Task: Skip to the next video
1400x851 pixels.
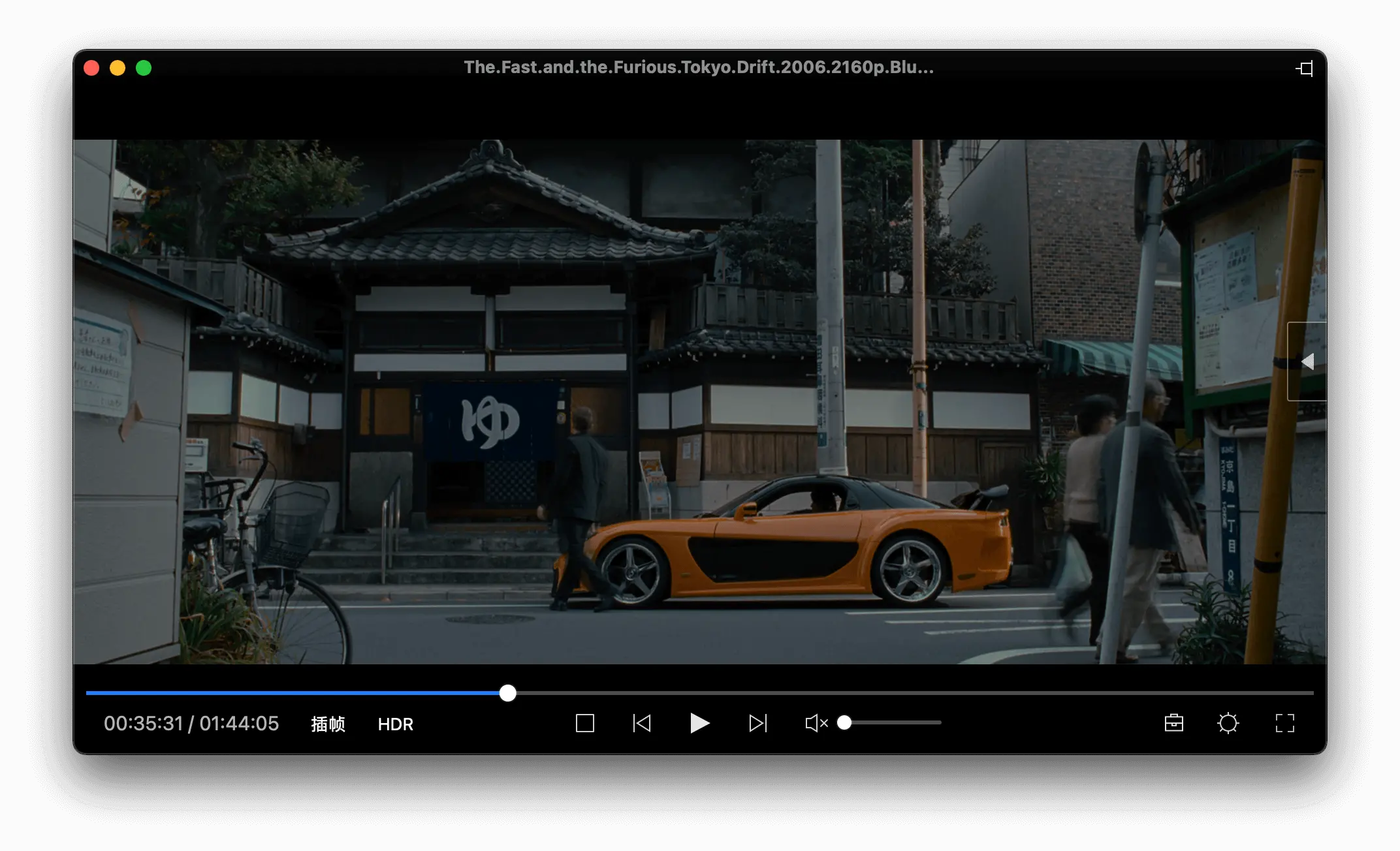Action: [757, 723]
